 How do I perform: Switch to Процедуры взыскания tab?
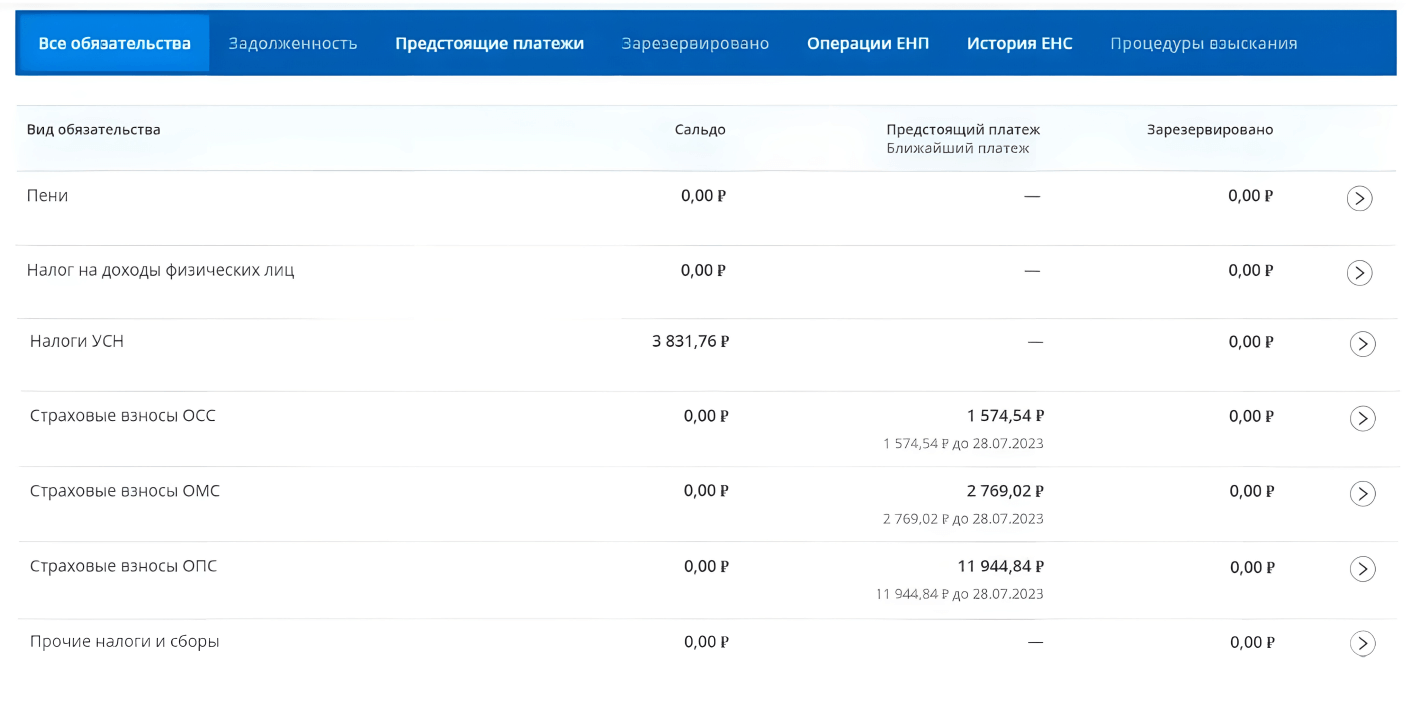[1203, 43]
